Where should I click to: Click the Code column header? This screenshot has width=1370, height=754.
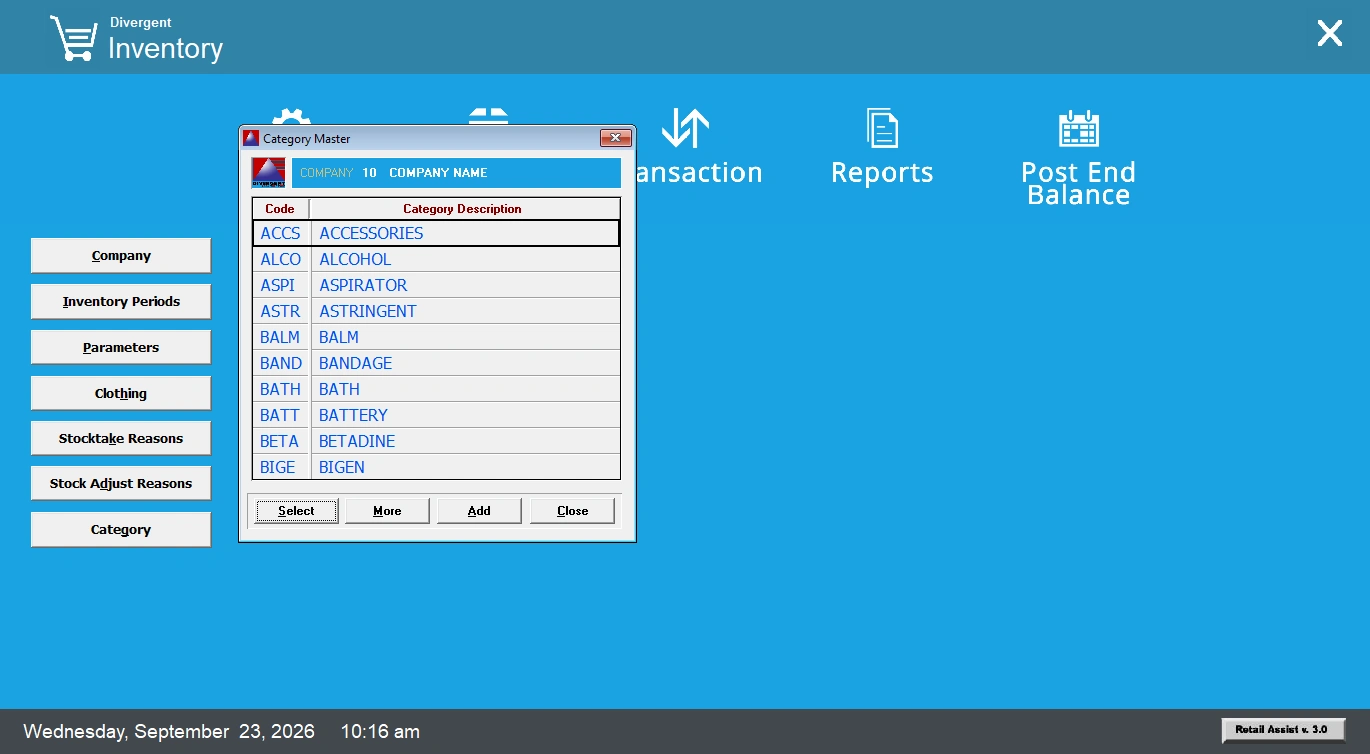280,209
